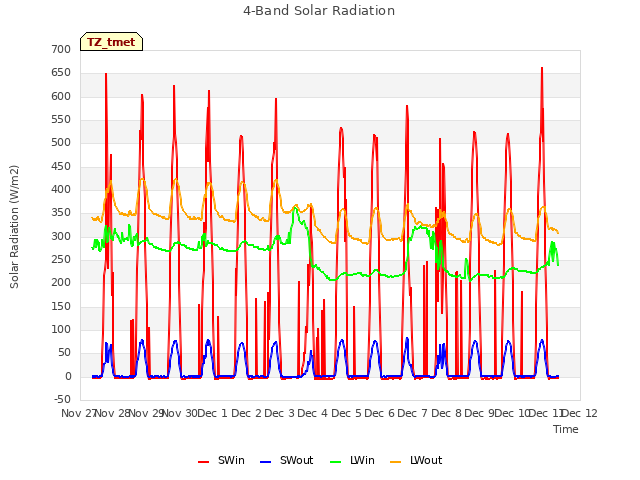Click the 350 y-axis tick label
This screenshot has height=480, width=640.
pos(61,213)
